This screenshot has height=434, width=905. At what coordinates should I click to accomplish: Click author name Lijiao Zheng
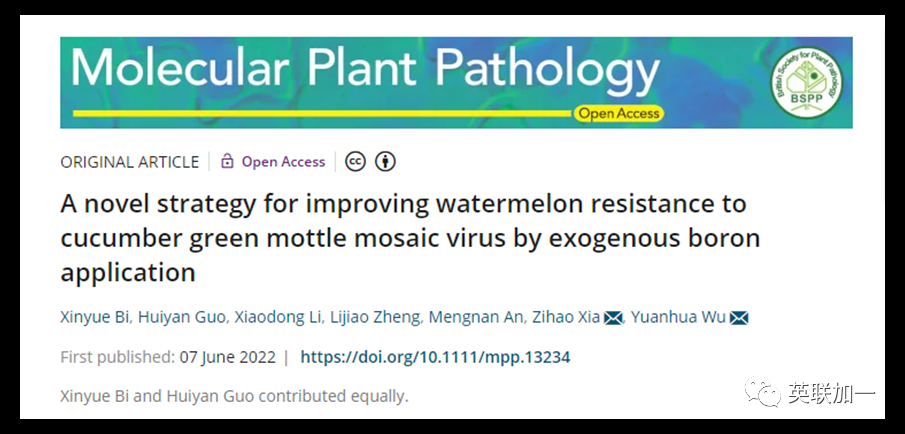375,318
